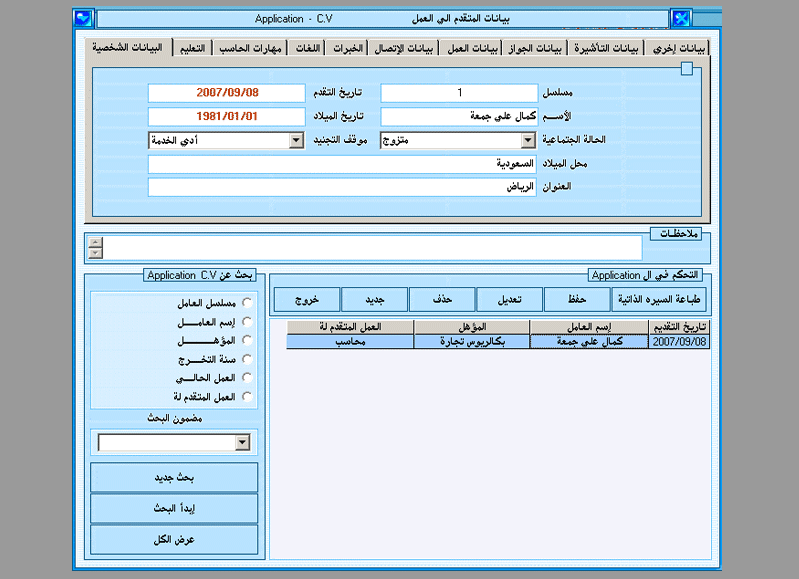Open the بيانات إخري tab
The width and height of the screenshot is (799, 579).
(x=678, y=49)
